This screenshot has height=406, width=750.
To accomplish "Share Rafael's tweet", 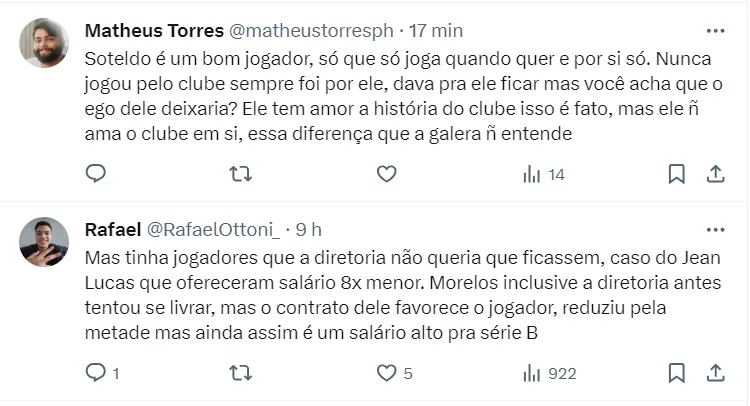I will coord(716,373).
